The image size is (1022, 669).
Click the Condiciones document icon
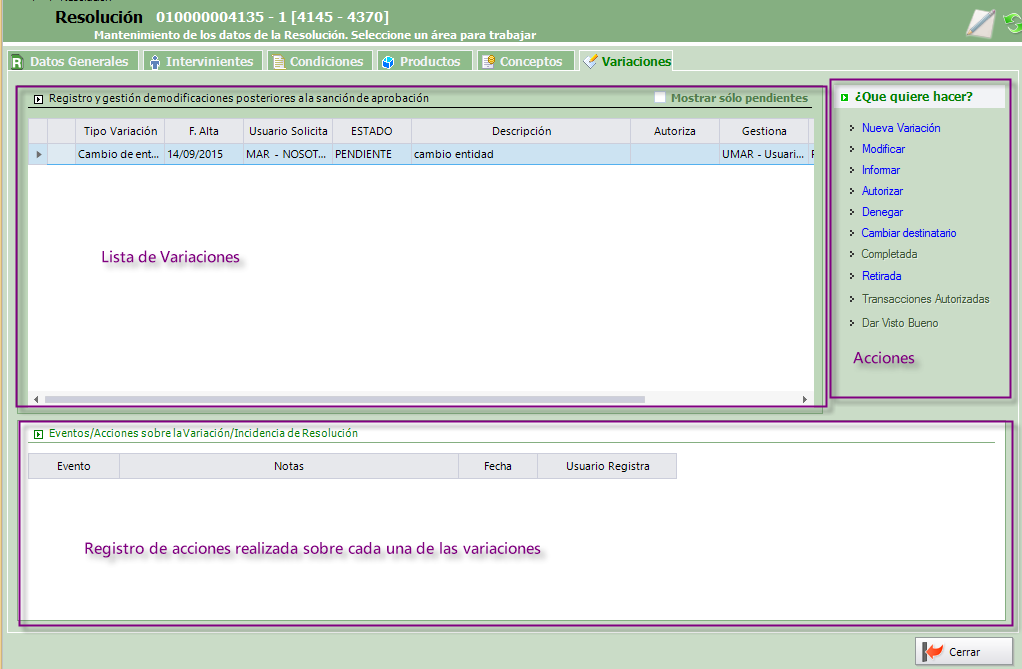click(278, 62)
